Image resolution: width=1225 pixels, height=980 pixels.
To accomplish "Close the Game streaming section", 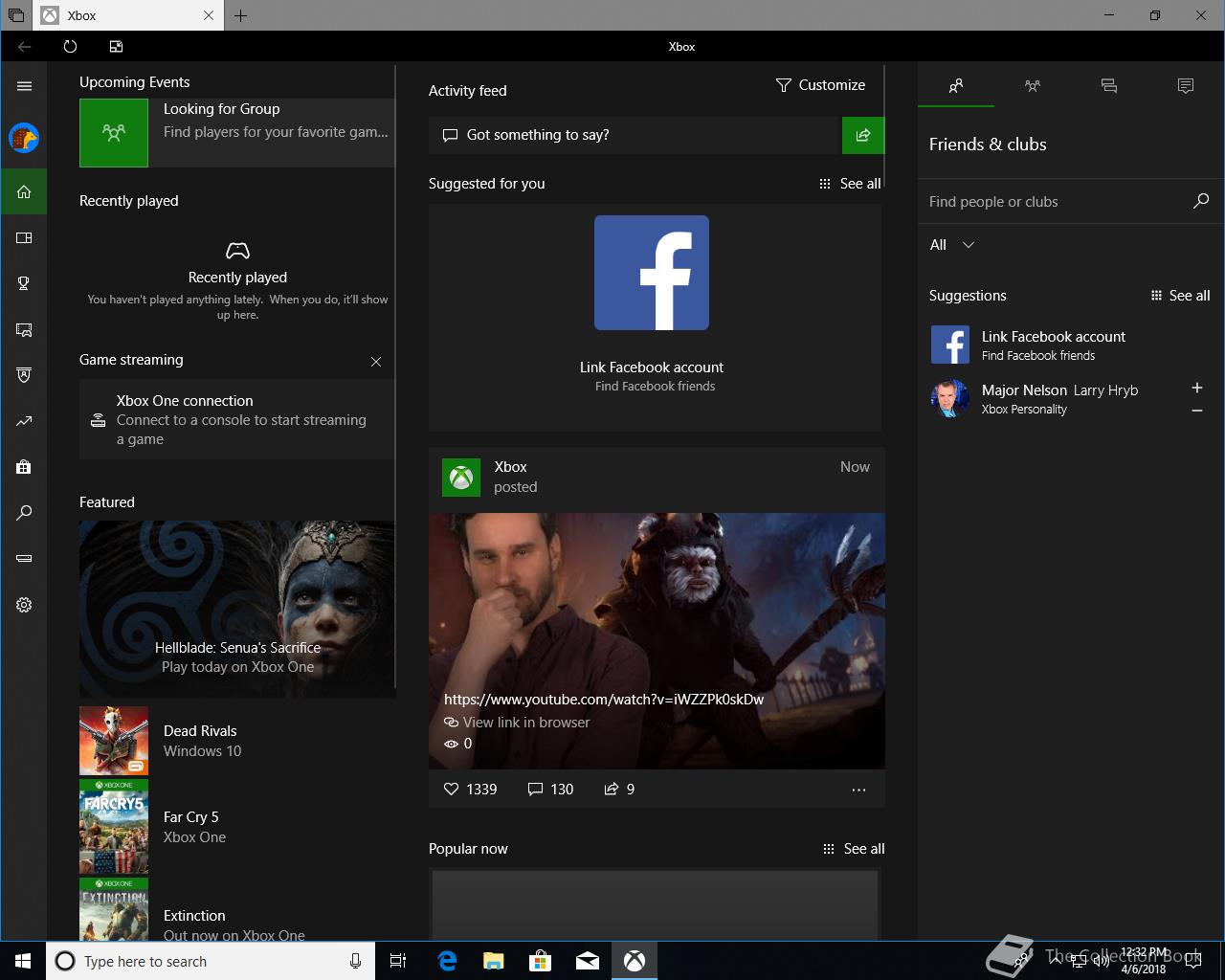I will [x=376, y=362].
